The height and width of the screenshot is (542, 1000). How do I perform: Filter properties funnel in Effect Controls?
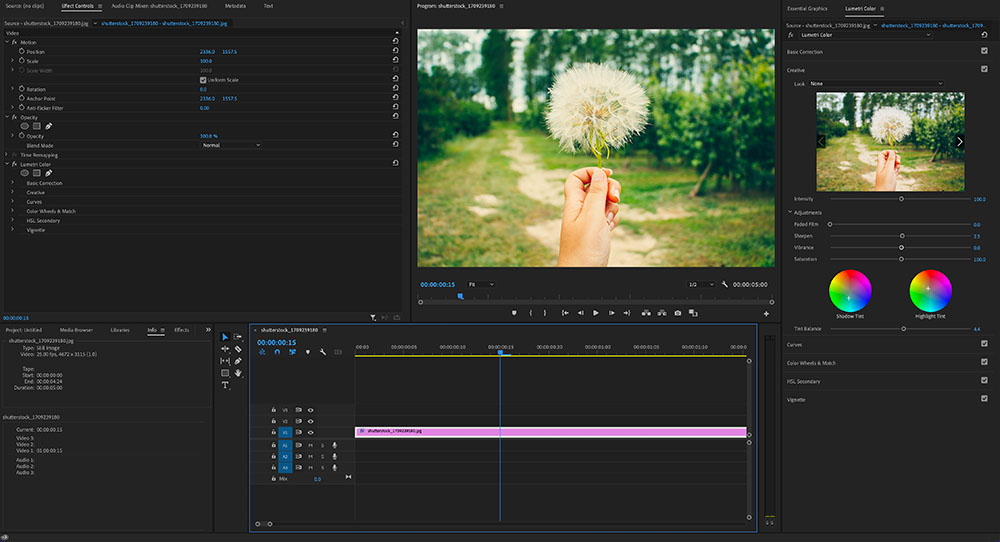373,317
